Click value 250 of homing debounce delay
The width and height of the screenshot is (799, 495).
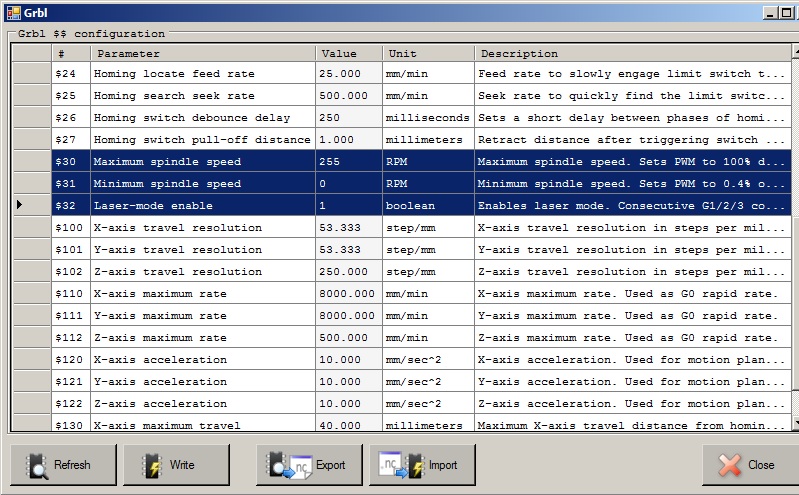(x=349, y=117)
